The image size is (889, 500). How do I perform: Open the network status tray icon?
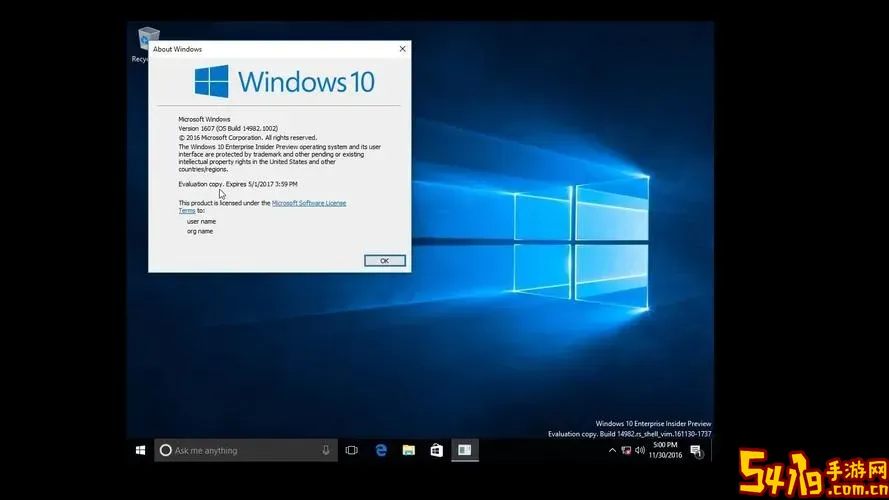(x=626, y=450)
